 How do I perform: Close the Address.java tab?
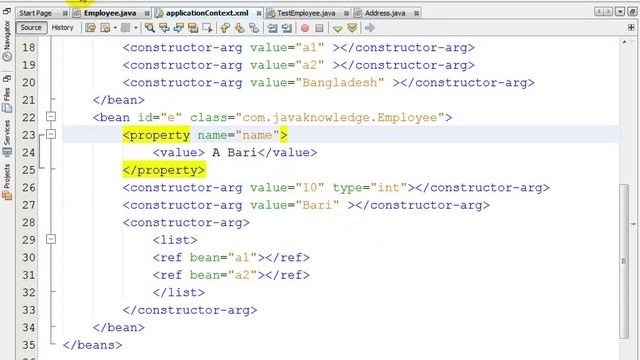416,13
